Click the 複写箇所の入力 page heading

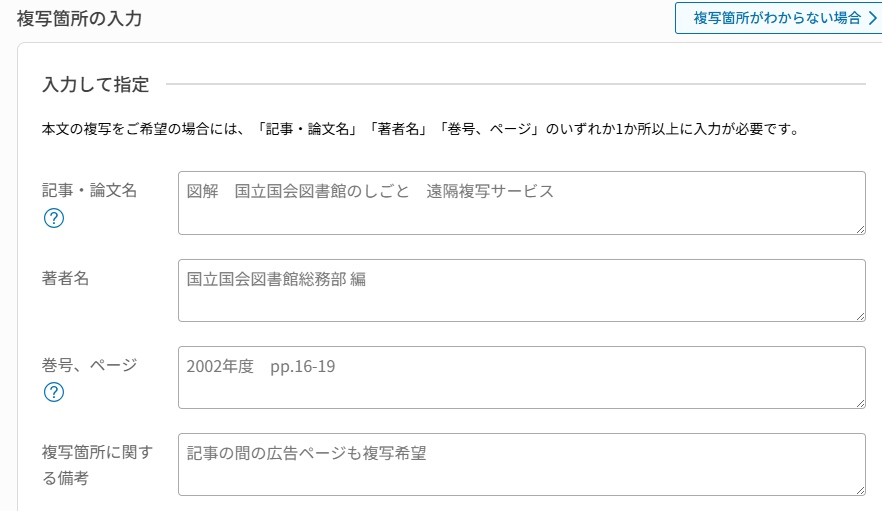(79, 19)
